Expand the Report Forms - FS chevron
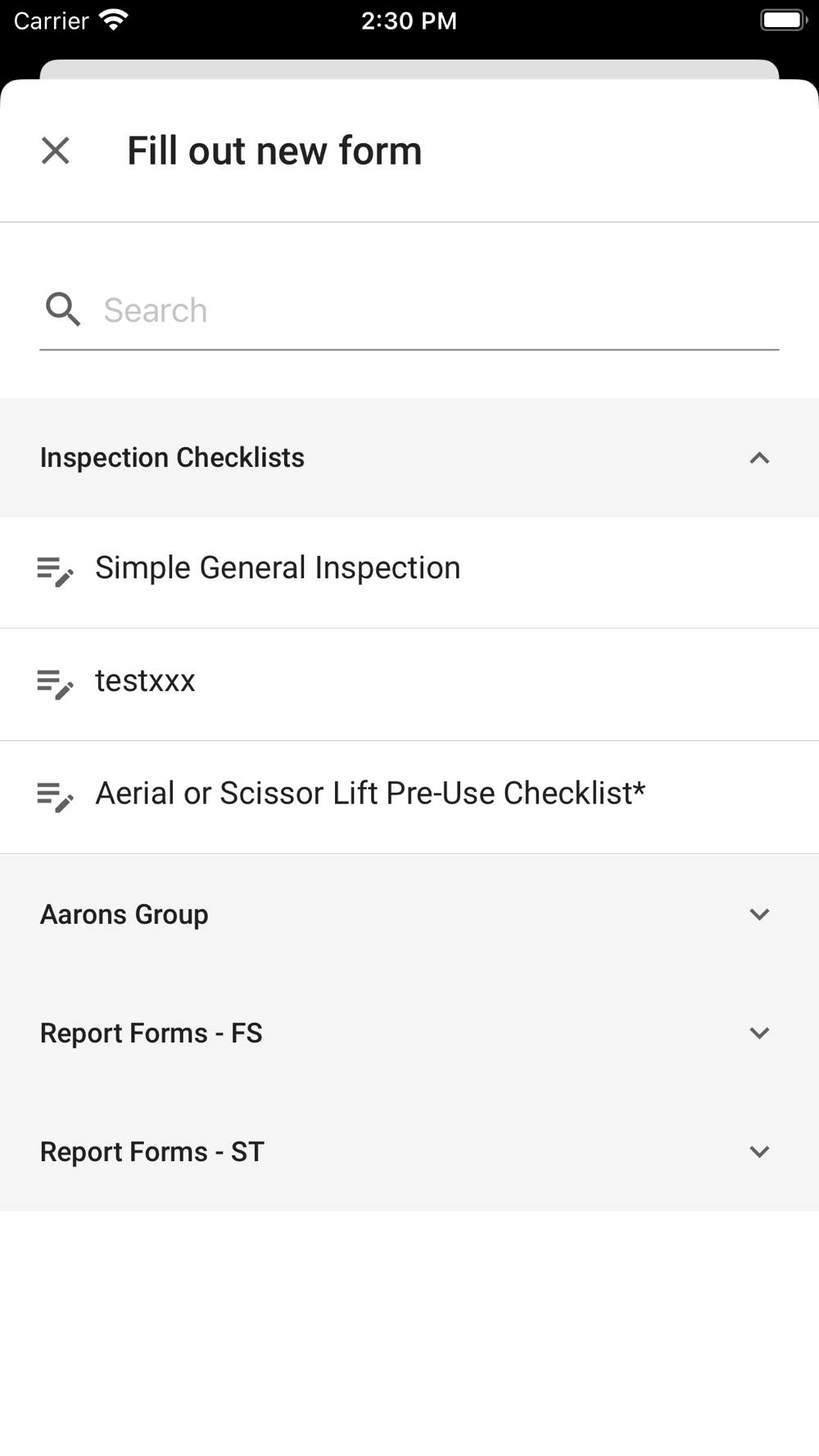Screen dimensions: 819x1456 (x=759, y=1033)
